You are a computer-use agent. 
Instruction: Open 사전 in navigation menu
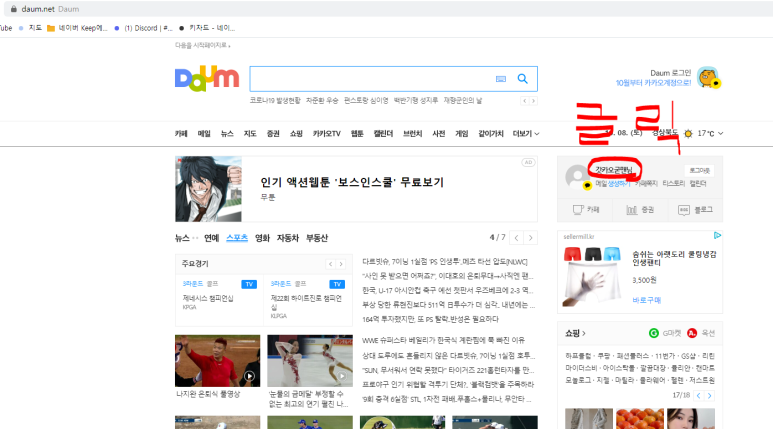[x=439, y=134]
